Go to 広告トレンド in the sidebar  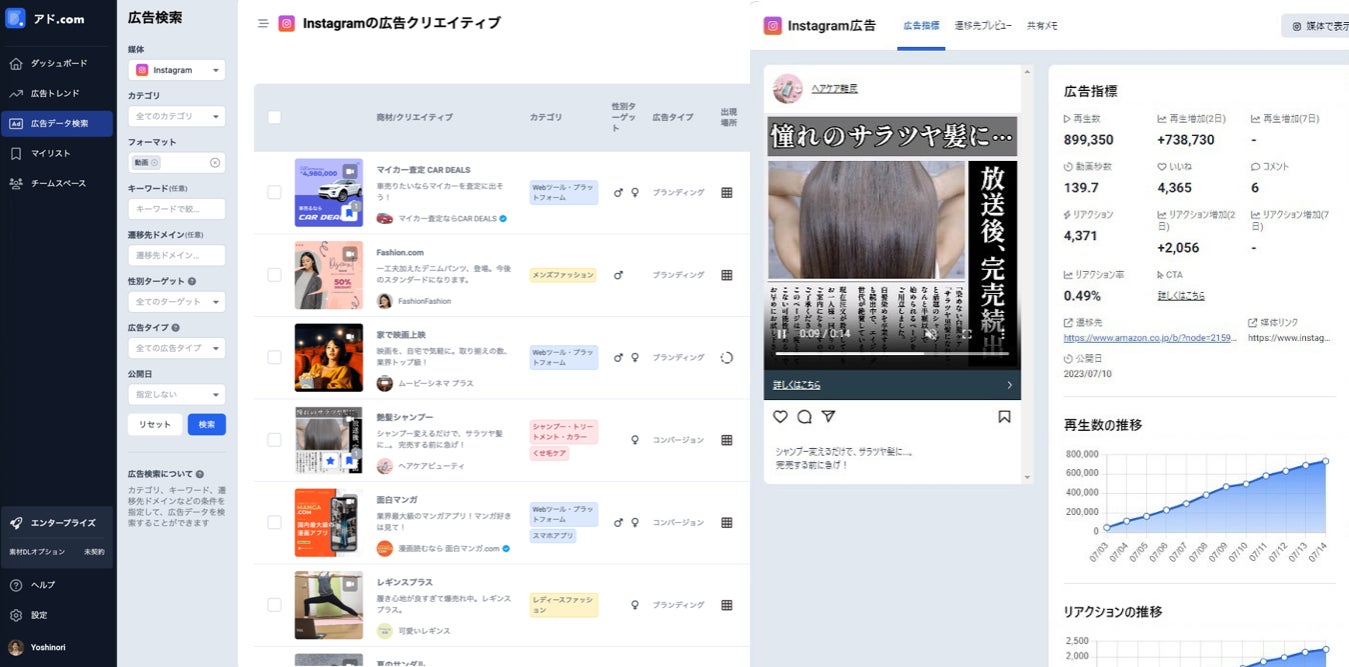[57, 93]
